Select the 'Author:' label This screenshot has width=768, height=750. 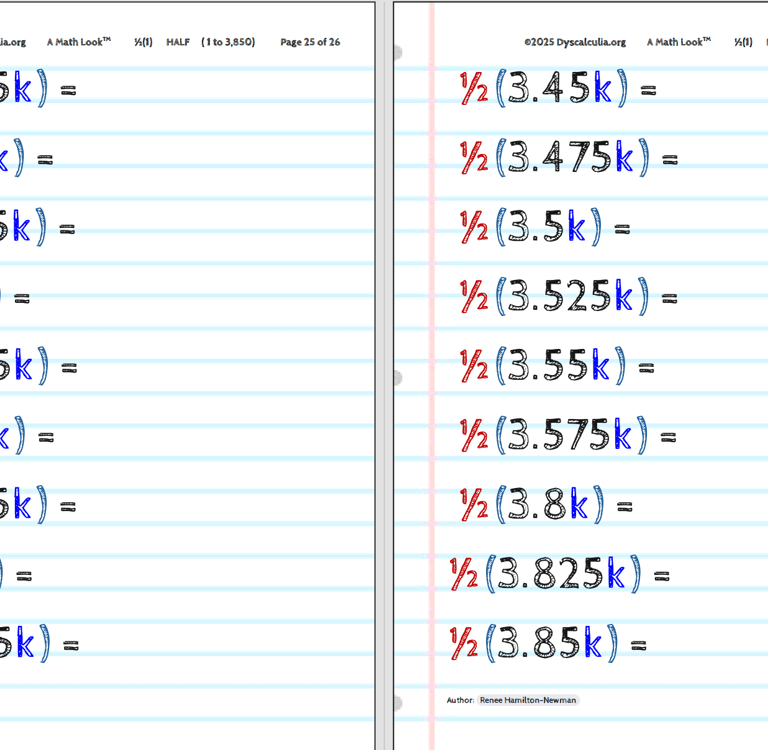coord(460,700)
